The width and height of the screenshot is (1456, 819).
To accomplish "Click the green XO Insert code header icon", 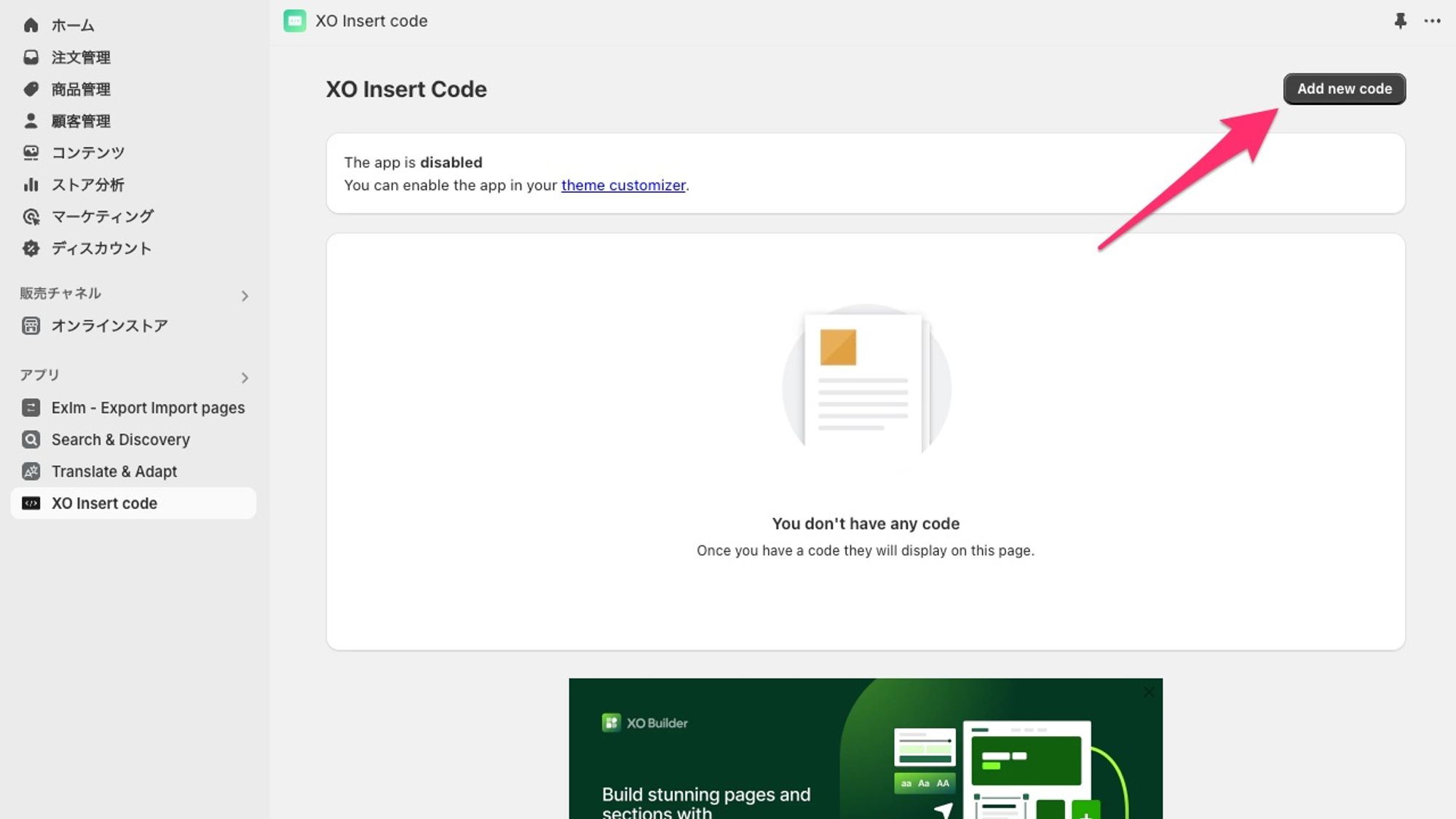I will point(295,21).
